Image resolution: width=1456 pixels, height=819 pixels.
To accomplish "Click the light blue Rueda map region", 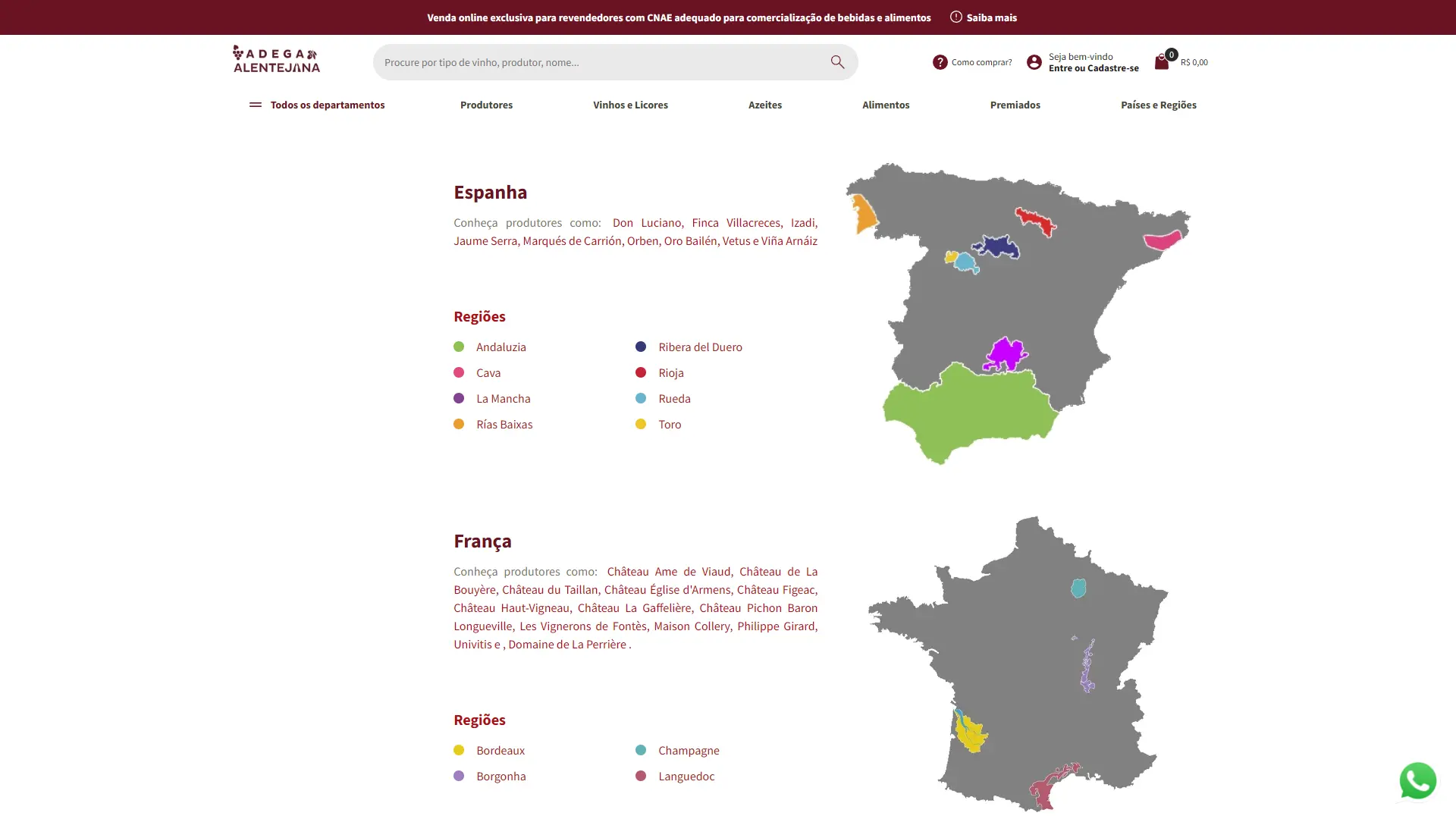I will click(966, 262).
